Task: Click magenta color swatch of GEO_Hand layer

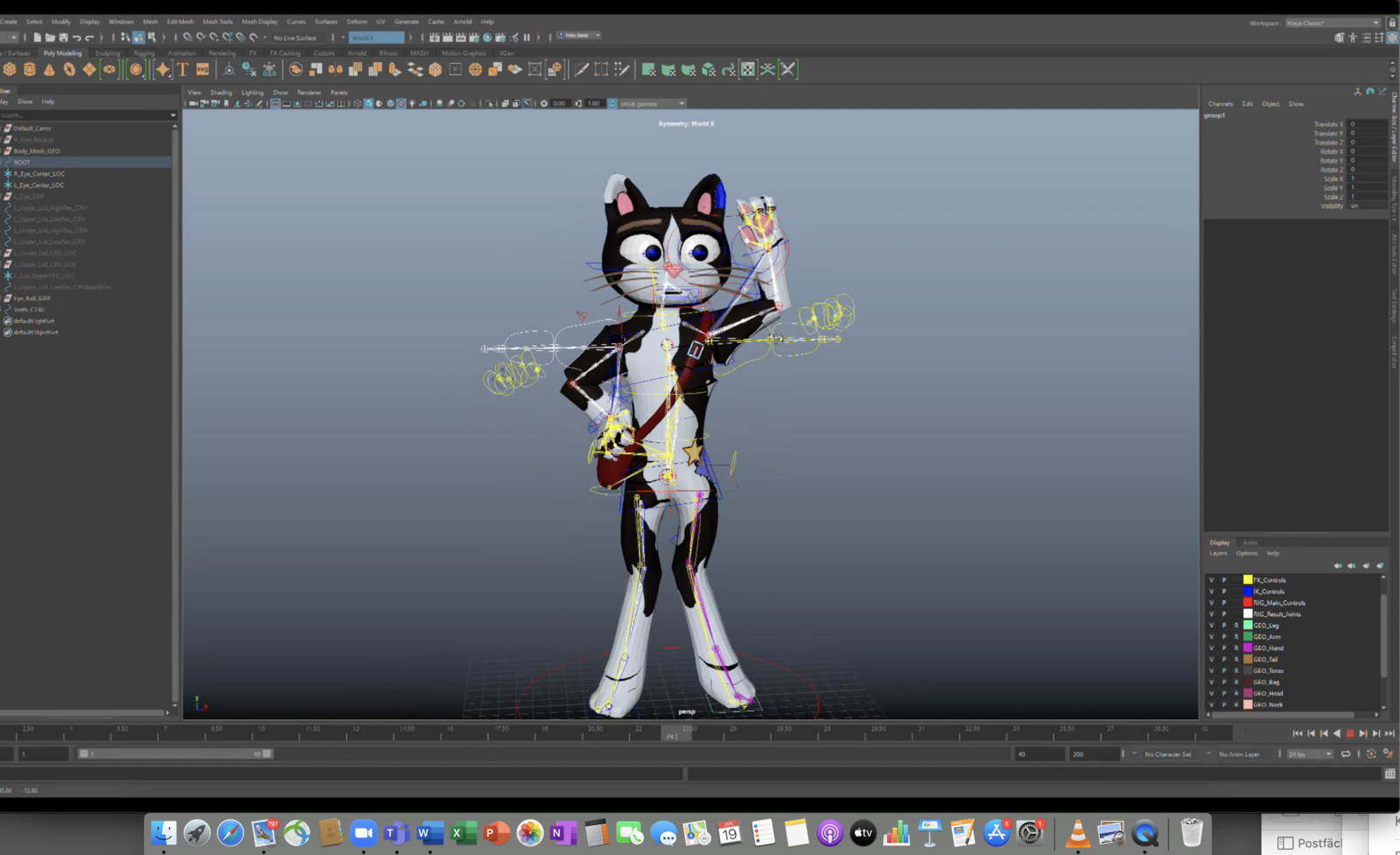Action: [x=1248, y=648]
